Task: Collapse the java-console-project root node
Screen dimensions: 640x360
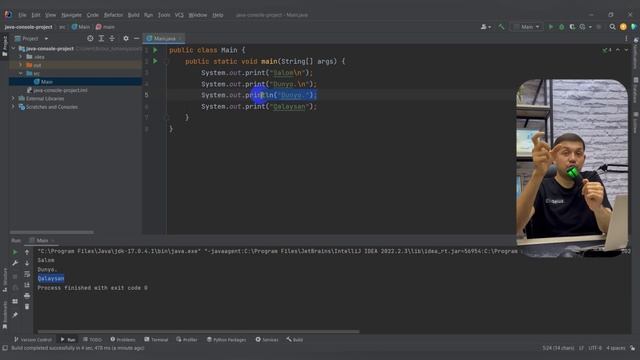Action: click(x=13, y=49)
